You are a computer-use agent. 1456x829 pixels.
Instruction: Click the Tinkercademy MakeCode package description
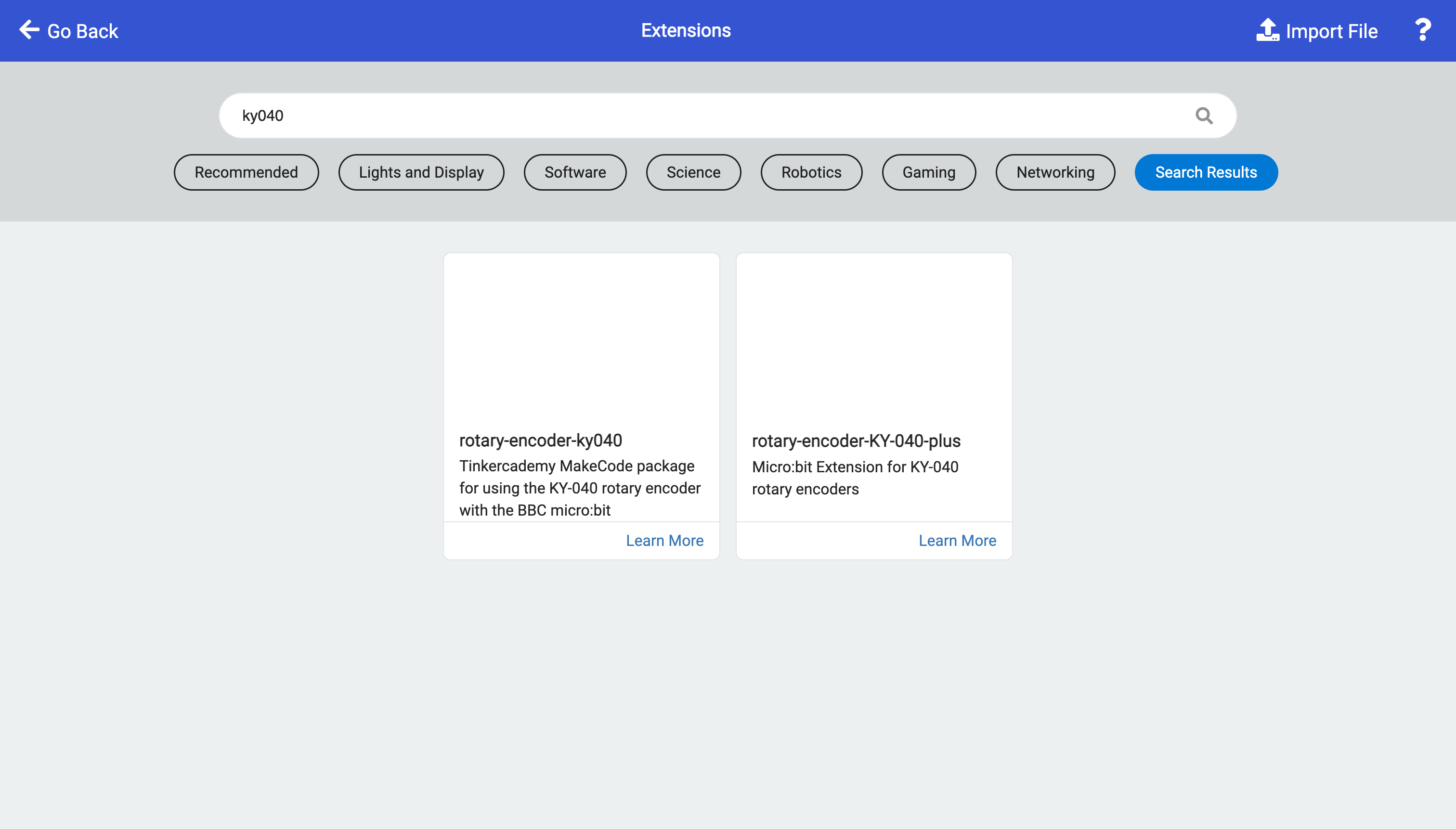(580, 488)
